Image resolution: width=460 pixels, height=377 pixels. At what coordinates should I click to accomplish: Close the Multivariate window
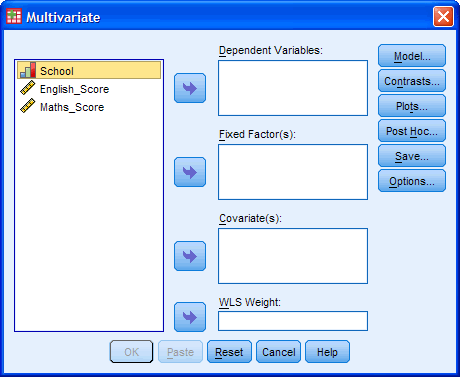click(443, 16)
